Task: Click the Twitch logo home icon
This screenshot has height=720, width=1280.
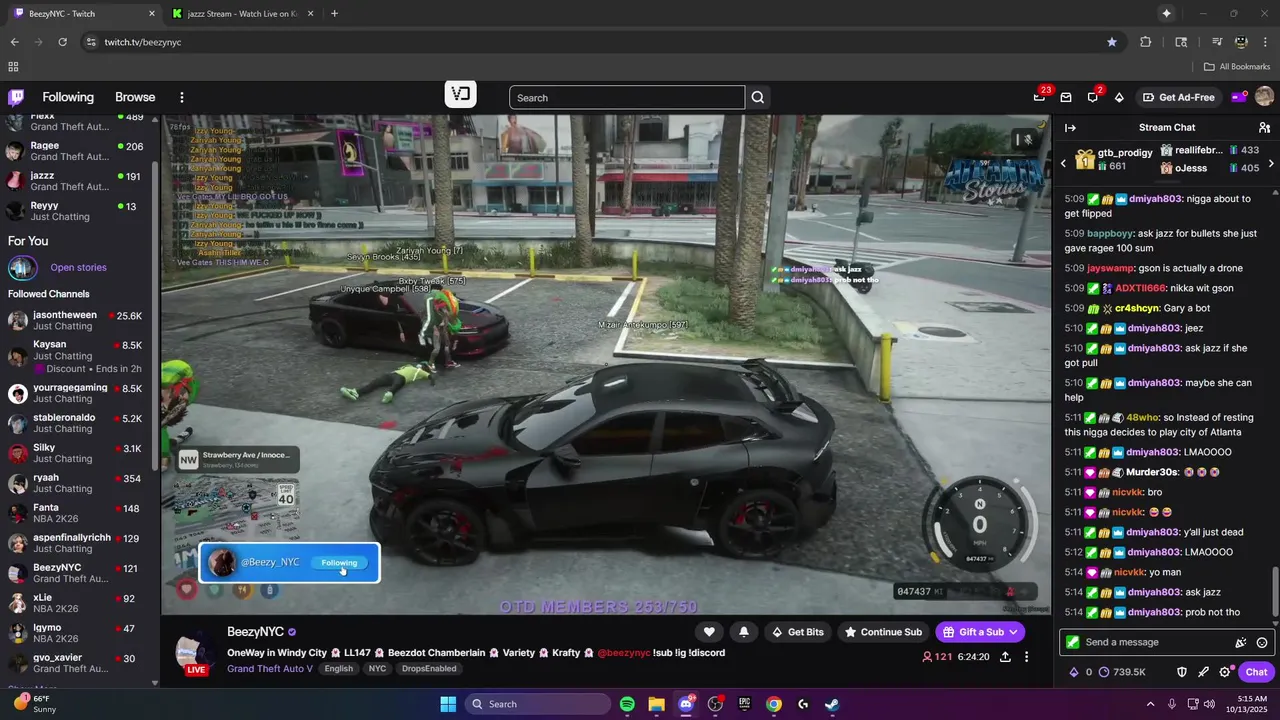Action: (x=16, y=97)
